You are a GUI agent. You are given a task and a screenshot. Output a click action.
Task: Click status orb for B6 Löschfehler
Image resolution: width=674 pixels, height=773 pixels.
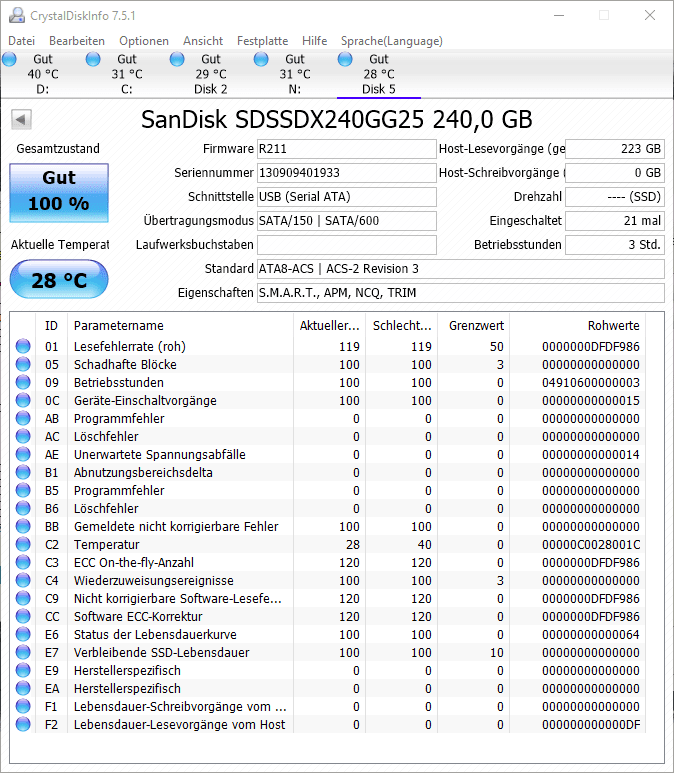click(x=23, y=508)
